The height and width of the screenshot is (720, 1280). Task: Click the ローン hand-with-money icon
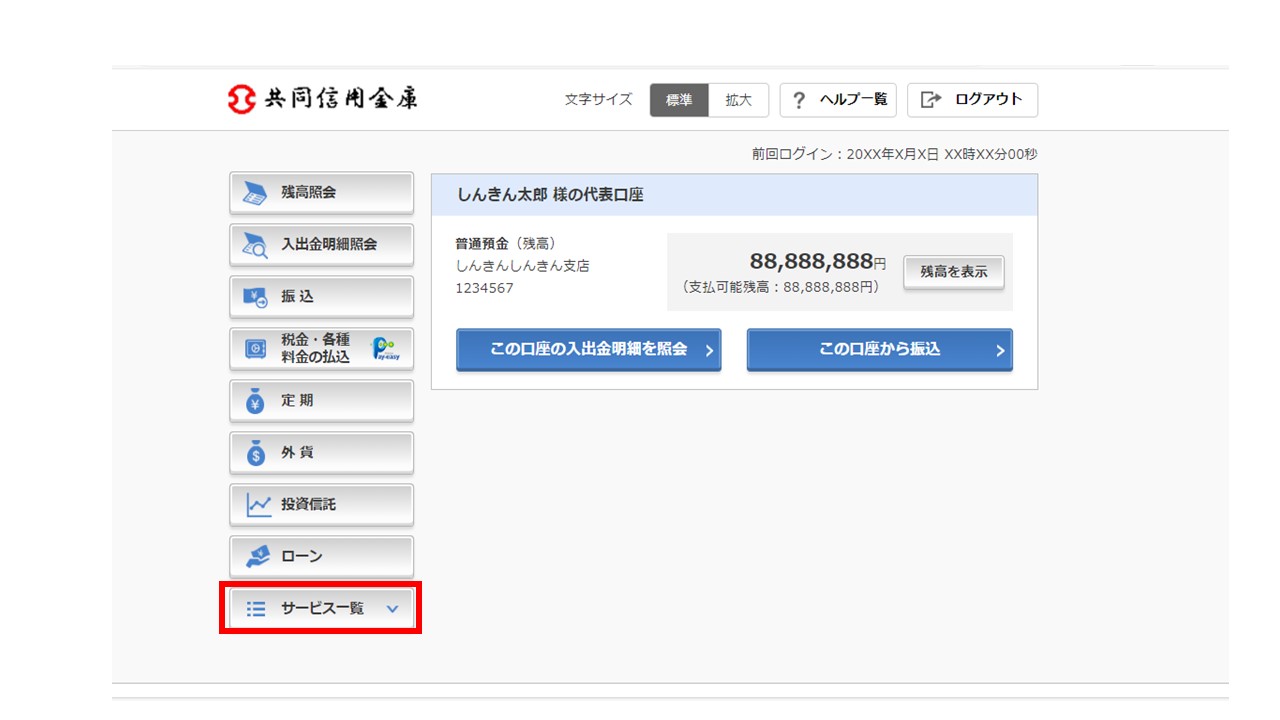257,557
